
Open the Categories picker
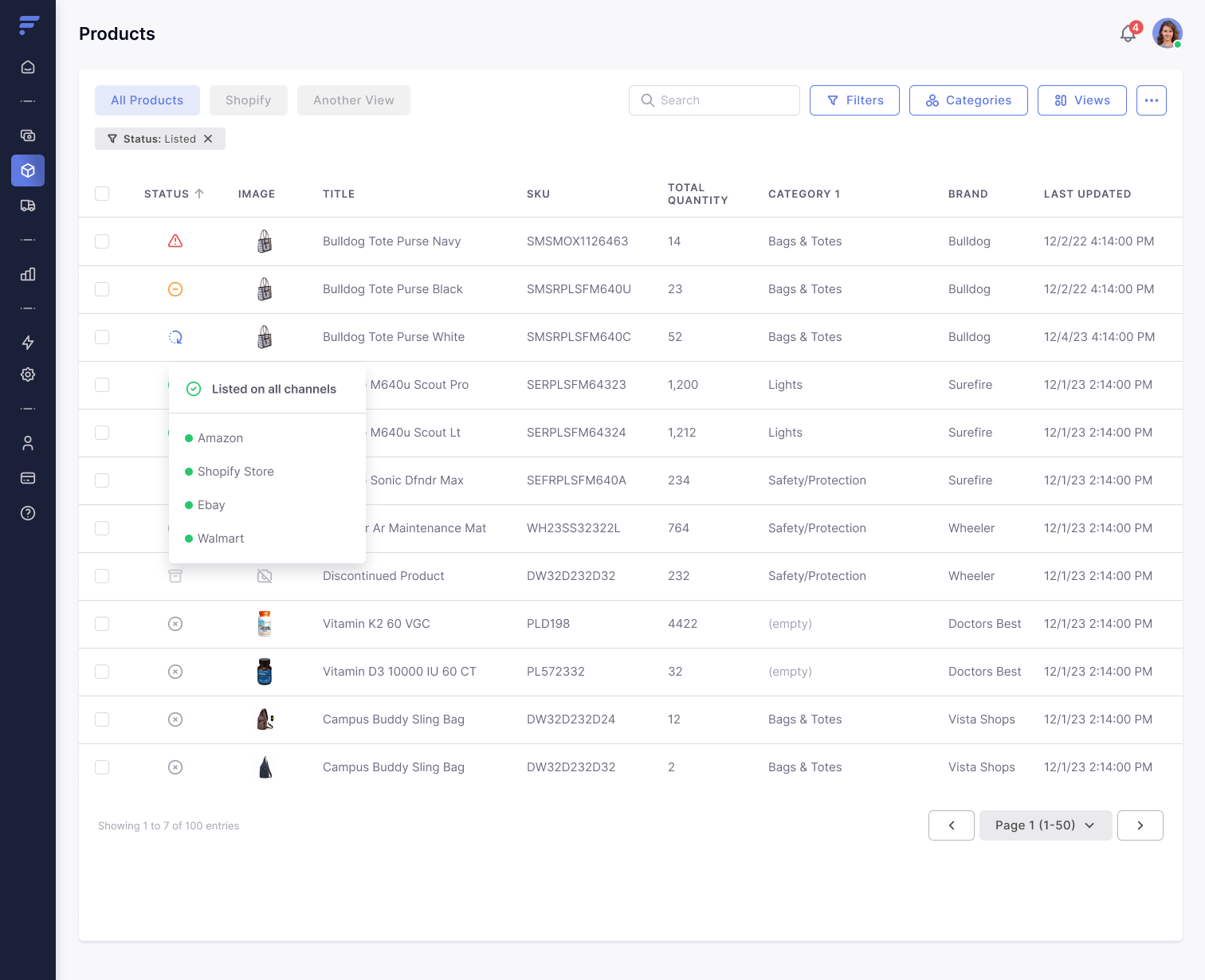point(968,100)
